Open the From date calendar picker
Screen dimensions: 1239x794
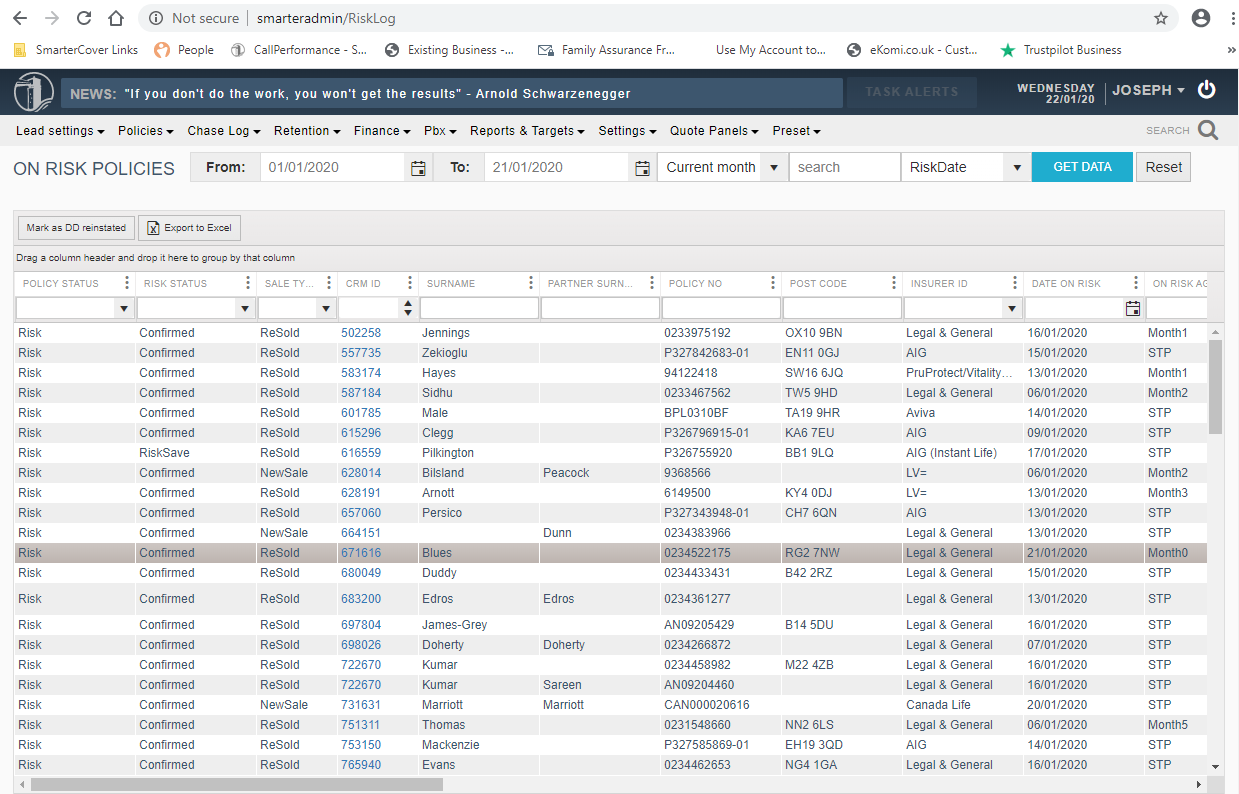[418, 168]
